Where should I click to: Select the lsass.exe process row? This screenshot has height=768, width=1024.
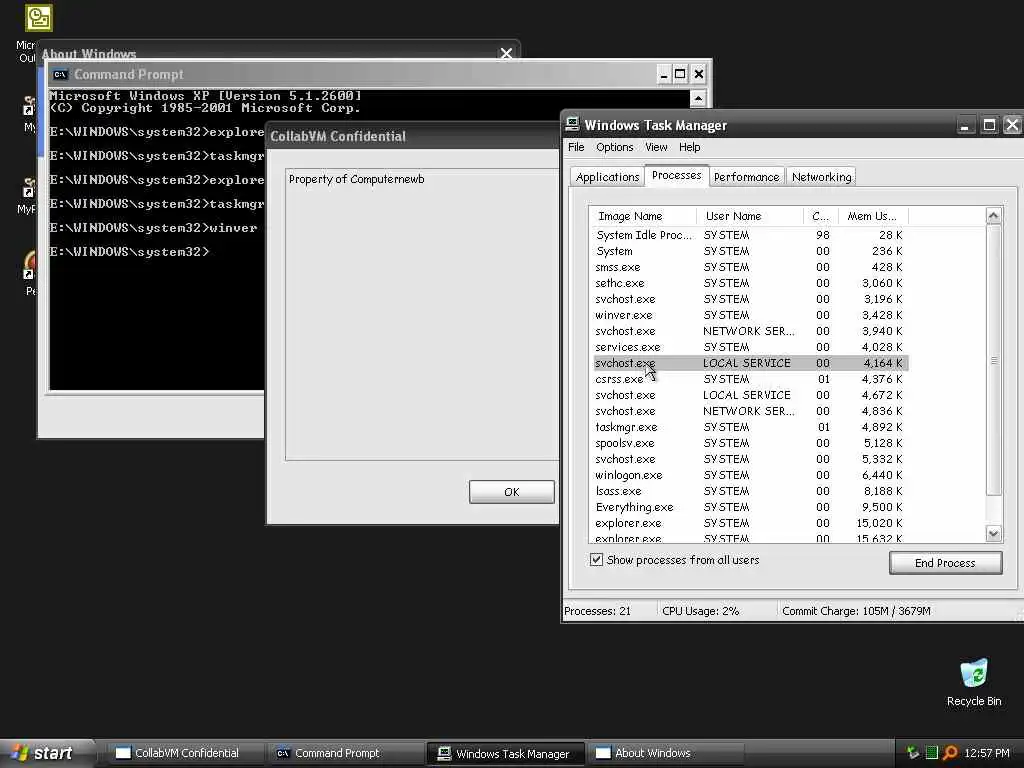click(749, 491)
